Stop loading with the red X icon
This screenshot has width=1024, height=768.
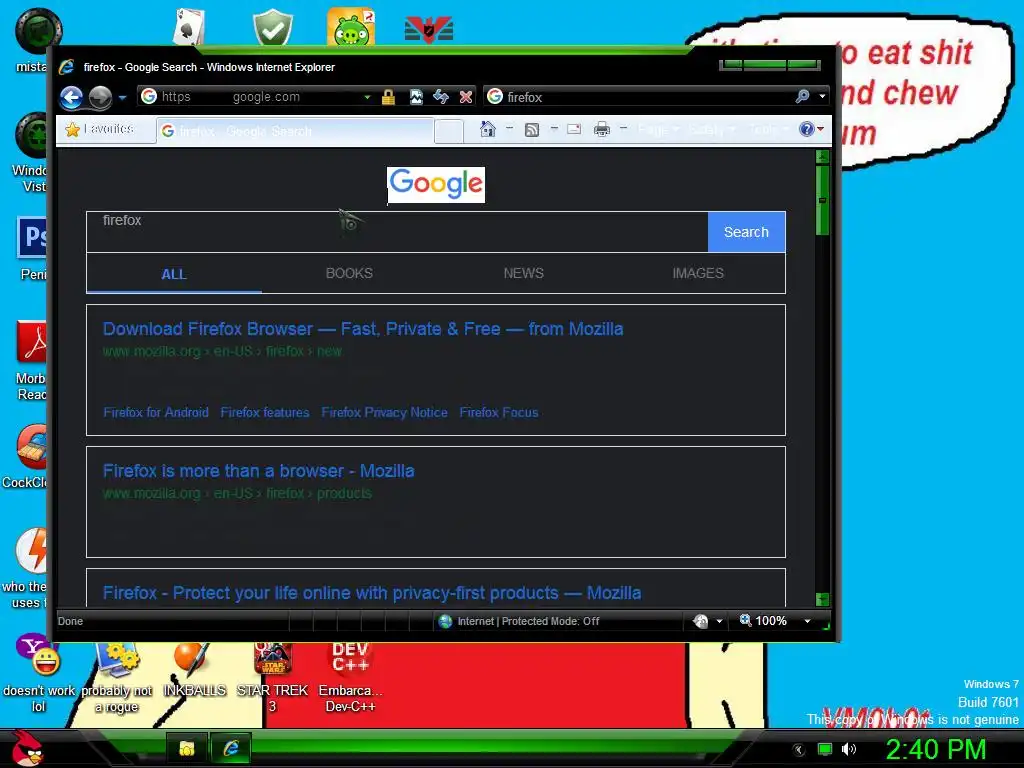(x=466, y=97)
